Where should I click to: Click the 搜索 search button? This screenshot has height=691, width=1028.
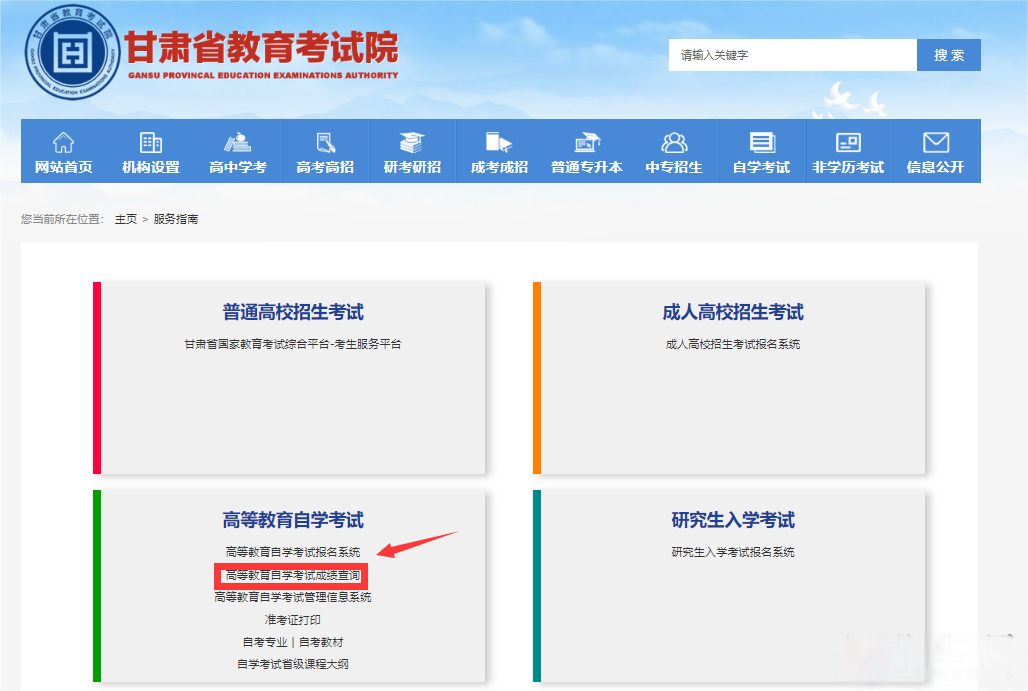coord(948,55)
